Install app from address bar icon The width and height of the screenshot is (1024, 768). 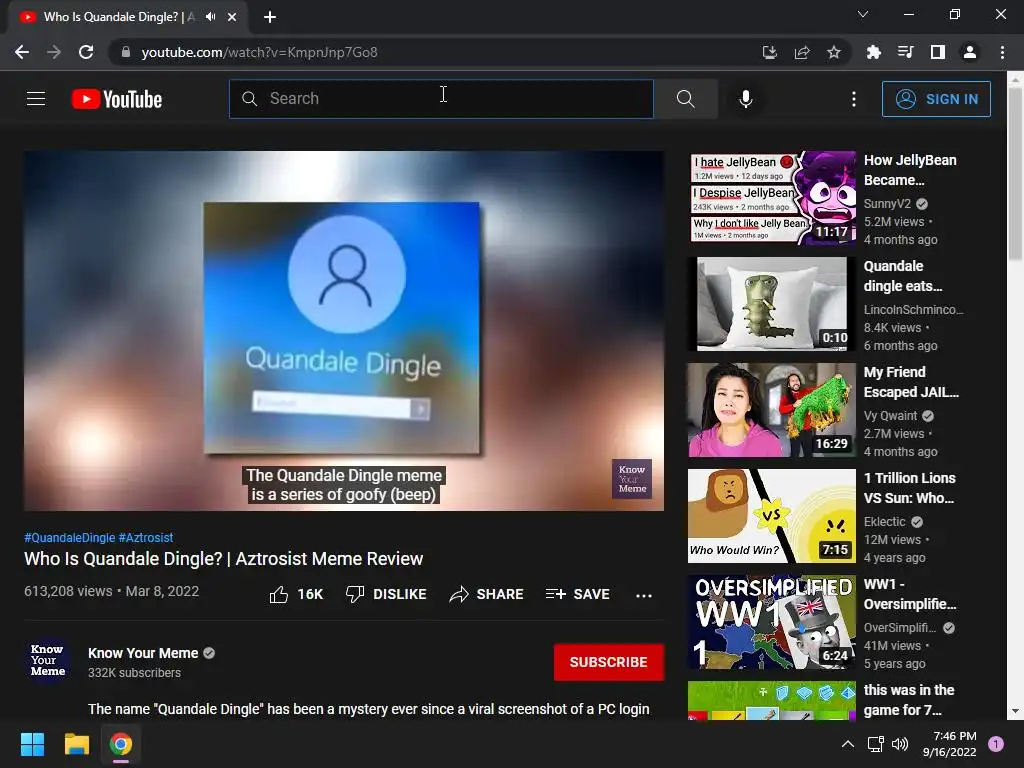pos(770,52)
